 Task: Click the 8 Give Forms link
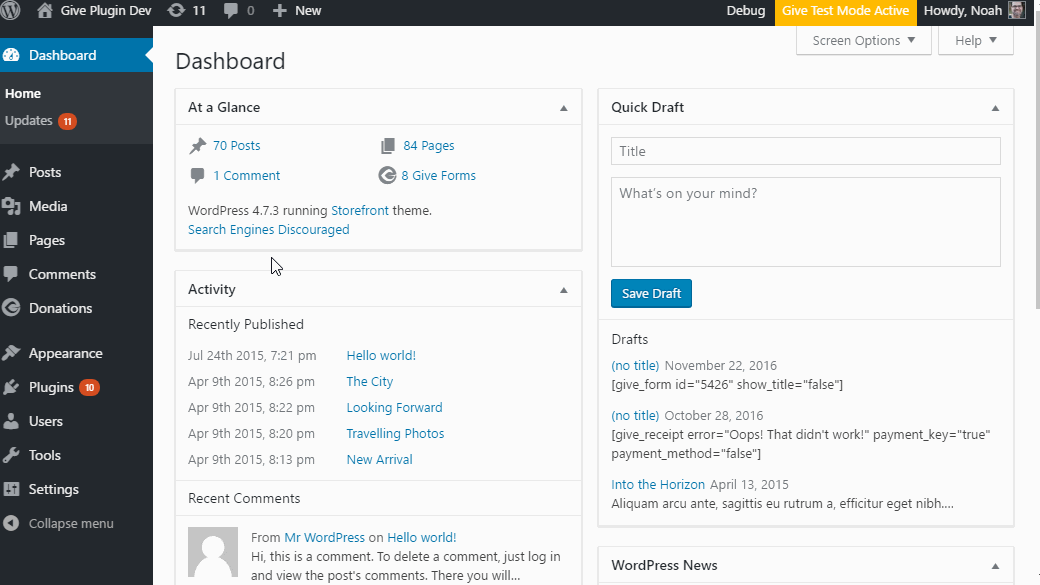438,176
